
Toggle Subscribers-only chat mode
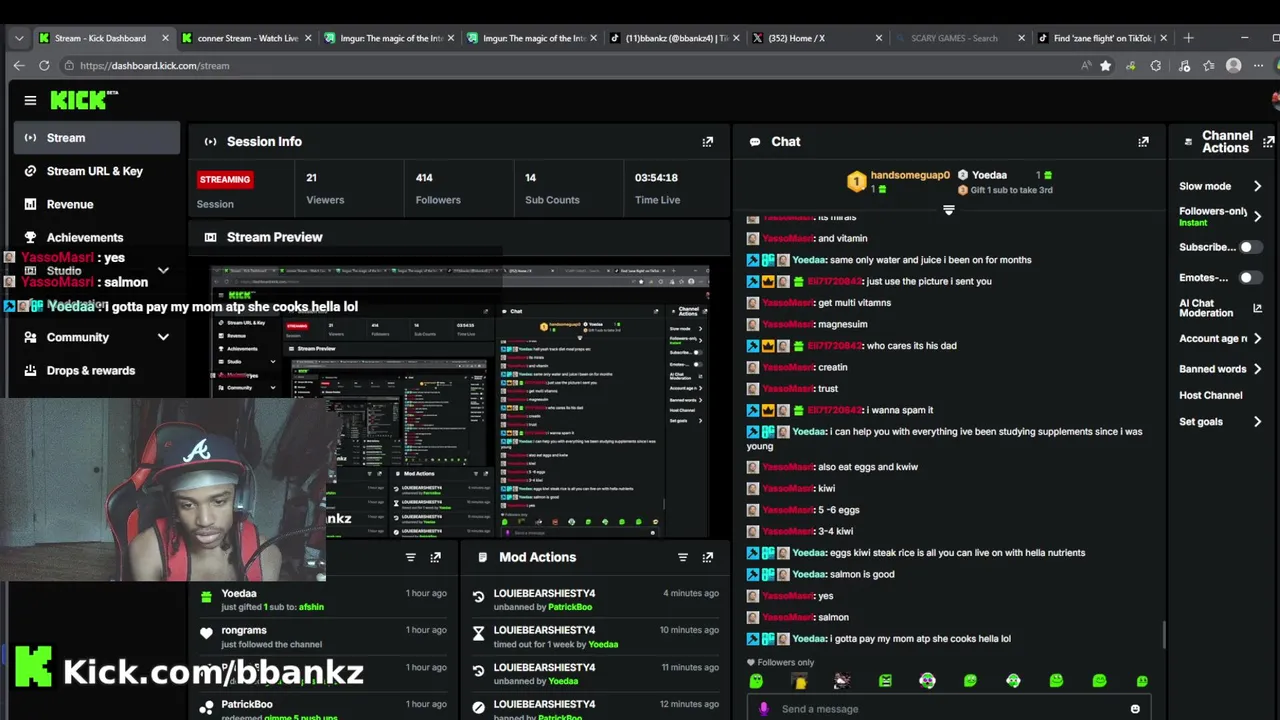pos(1250,247)
